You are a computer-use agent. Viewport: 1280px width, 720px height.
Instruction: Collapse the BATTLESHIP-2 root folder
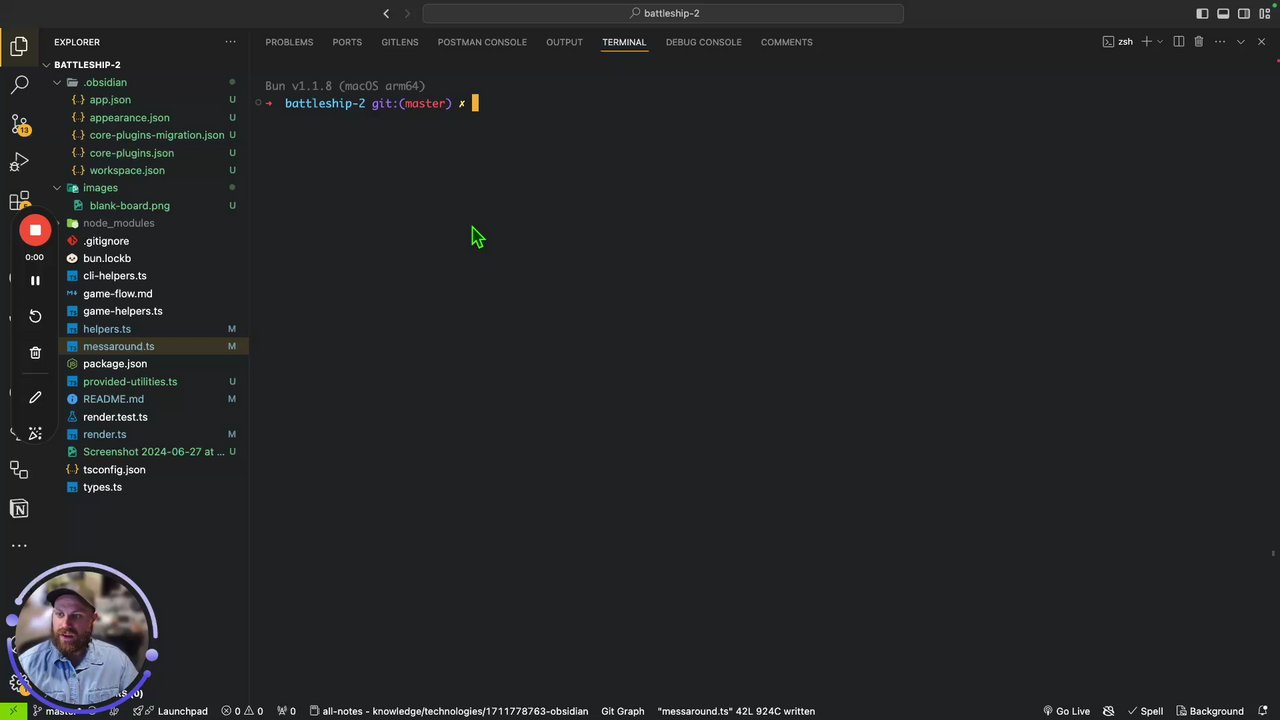pyautogui.click(x=87, y=65)
